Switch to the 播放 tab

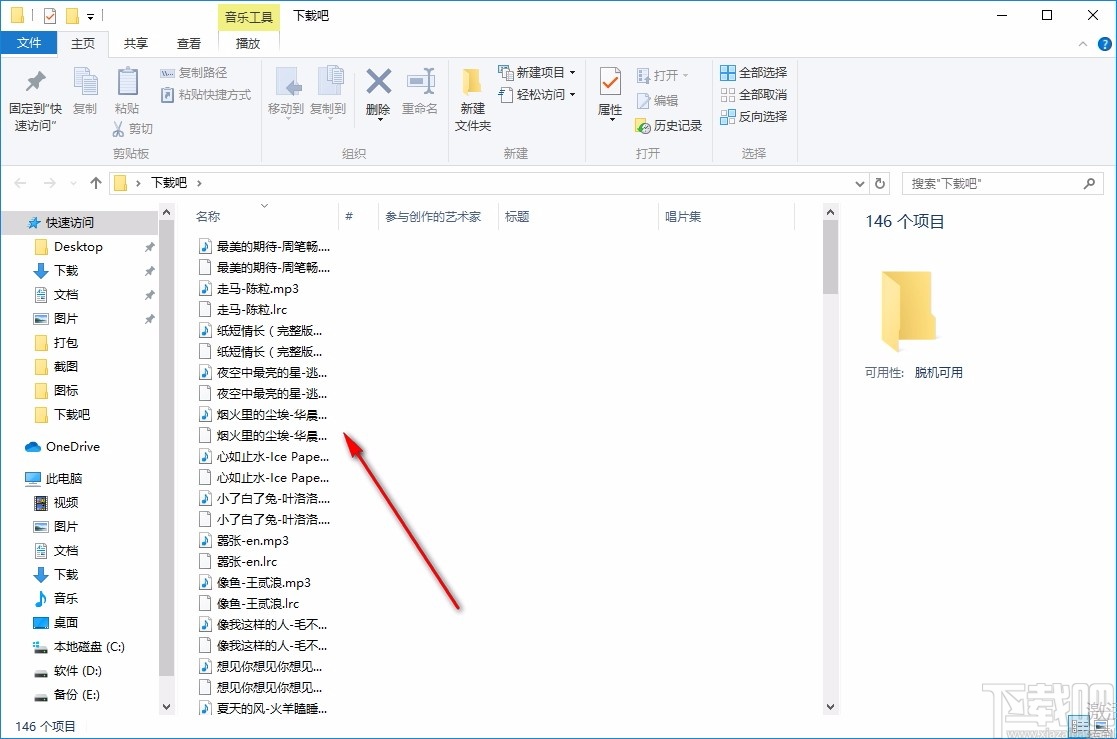tap(248, 43)
